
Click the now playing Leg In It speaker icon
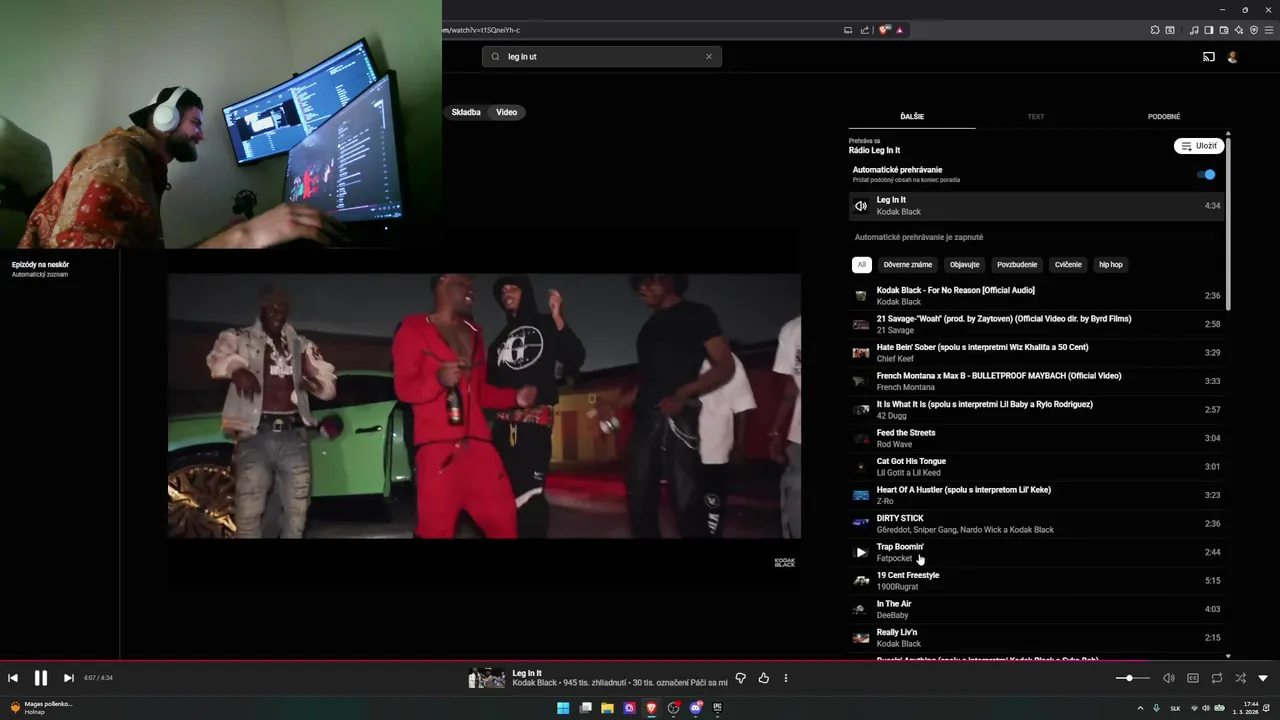pos(861,206)
